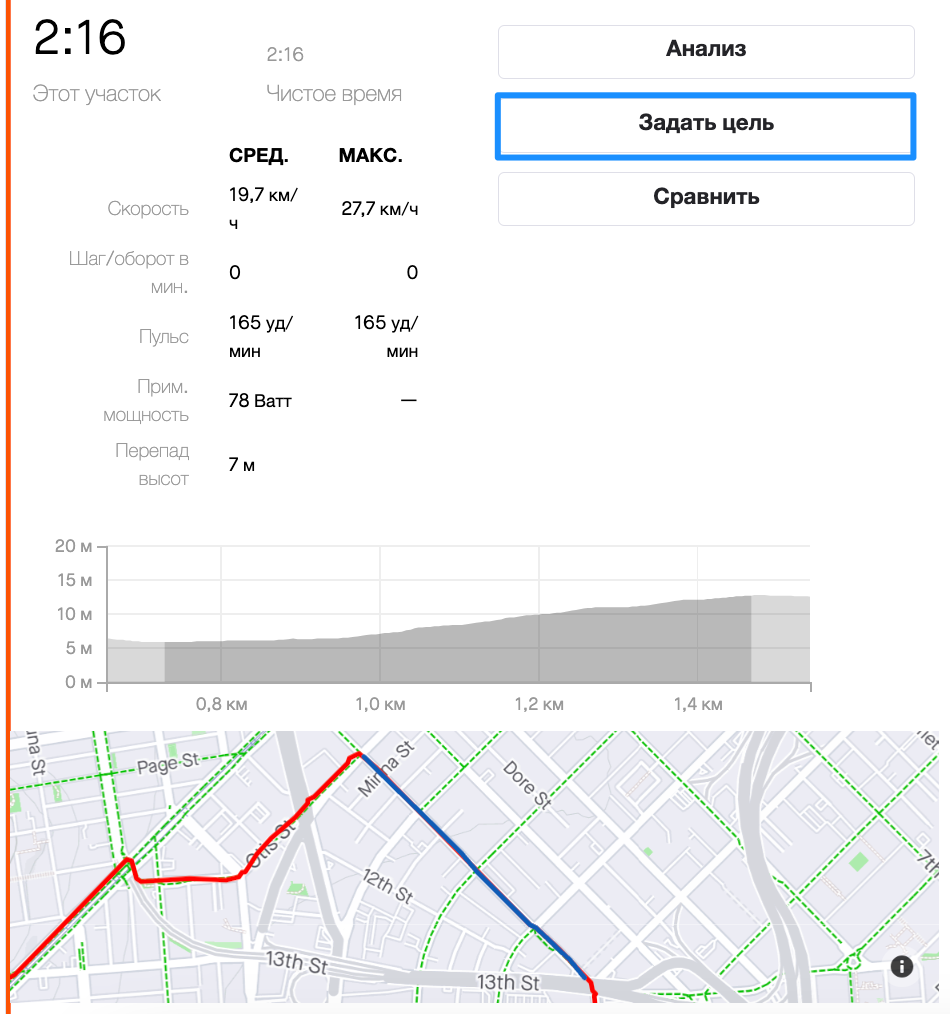Click the Page St label on map
This screenshot has width=950, height=1014.
point(167,763)
